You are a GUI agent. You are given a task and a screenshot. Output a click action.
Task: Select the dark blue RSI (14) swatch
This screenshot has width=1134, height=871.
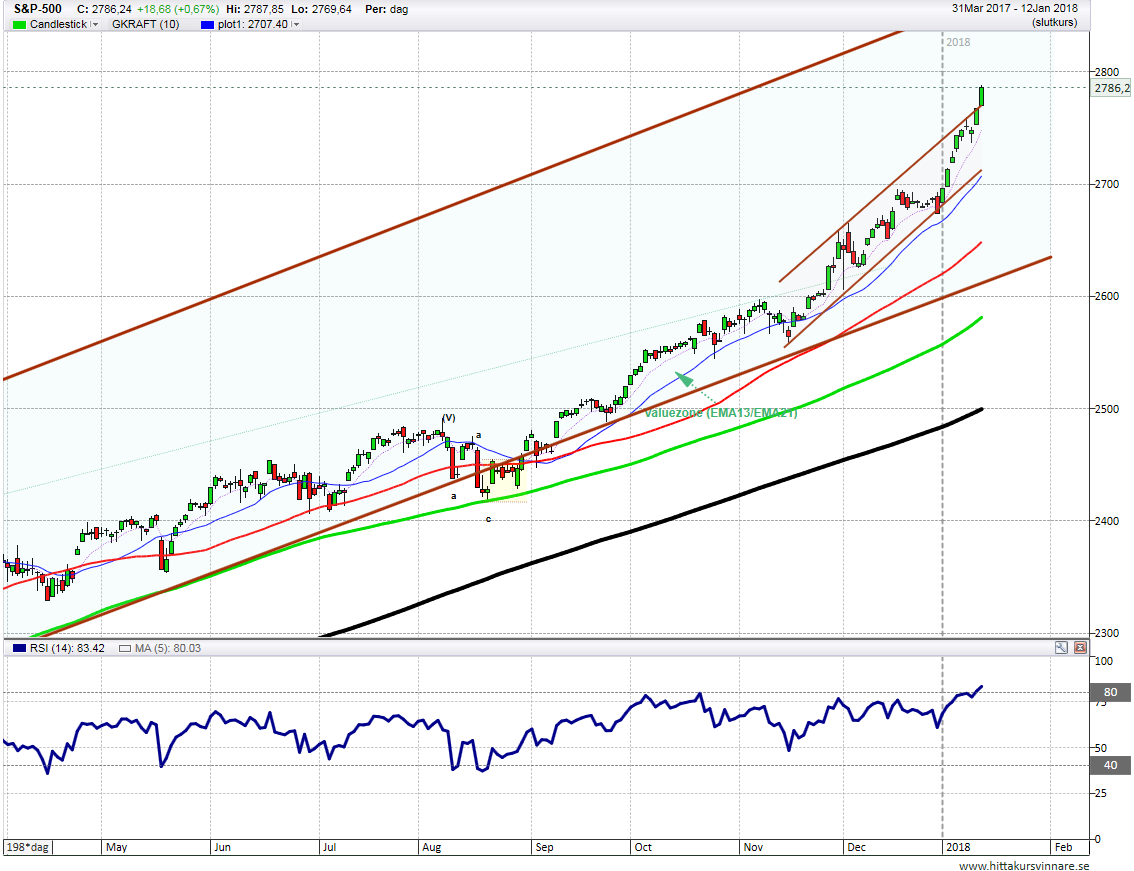(19, 648)
